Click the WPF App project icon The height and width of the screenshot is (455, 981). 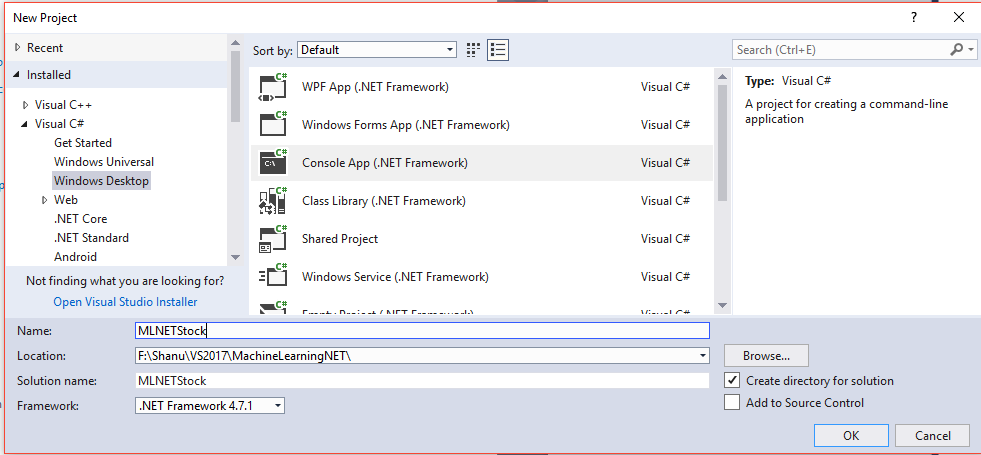coord(273,87)
